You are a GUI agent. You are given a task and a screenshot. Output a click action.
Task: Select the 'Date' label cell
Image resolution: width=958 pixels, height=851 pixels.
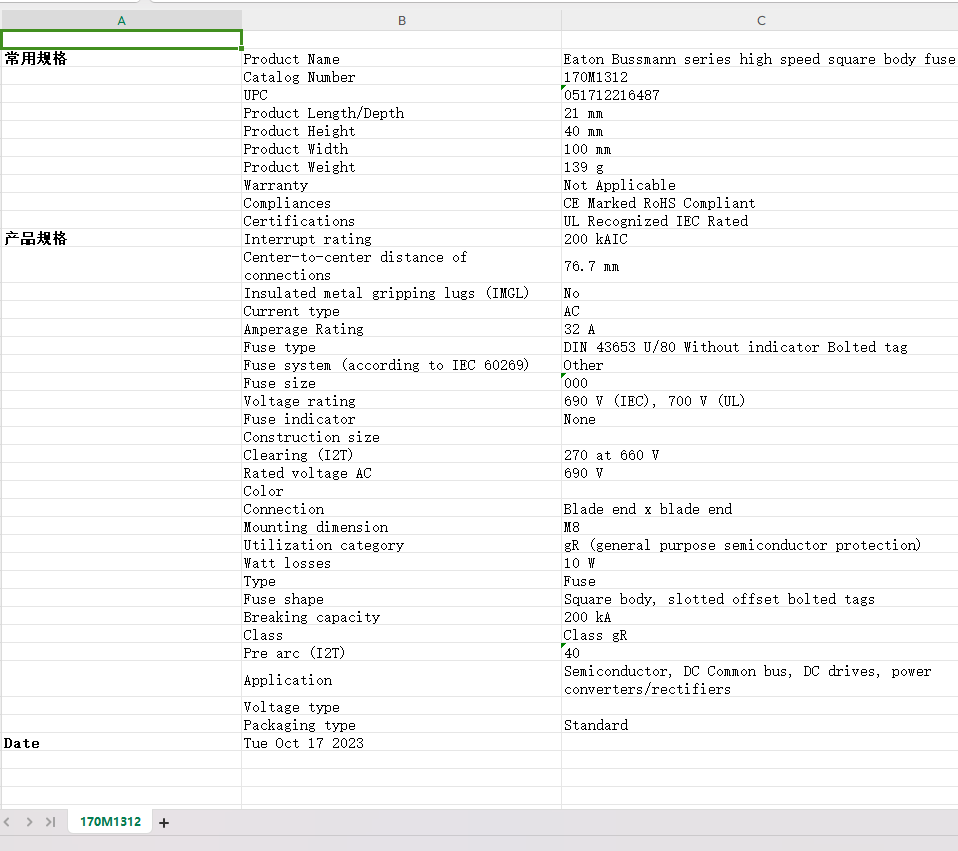coord(122,742)
